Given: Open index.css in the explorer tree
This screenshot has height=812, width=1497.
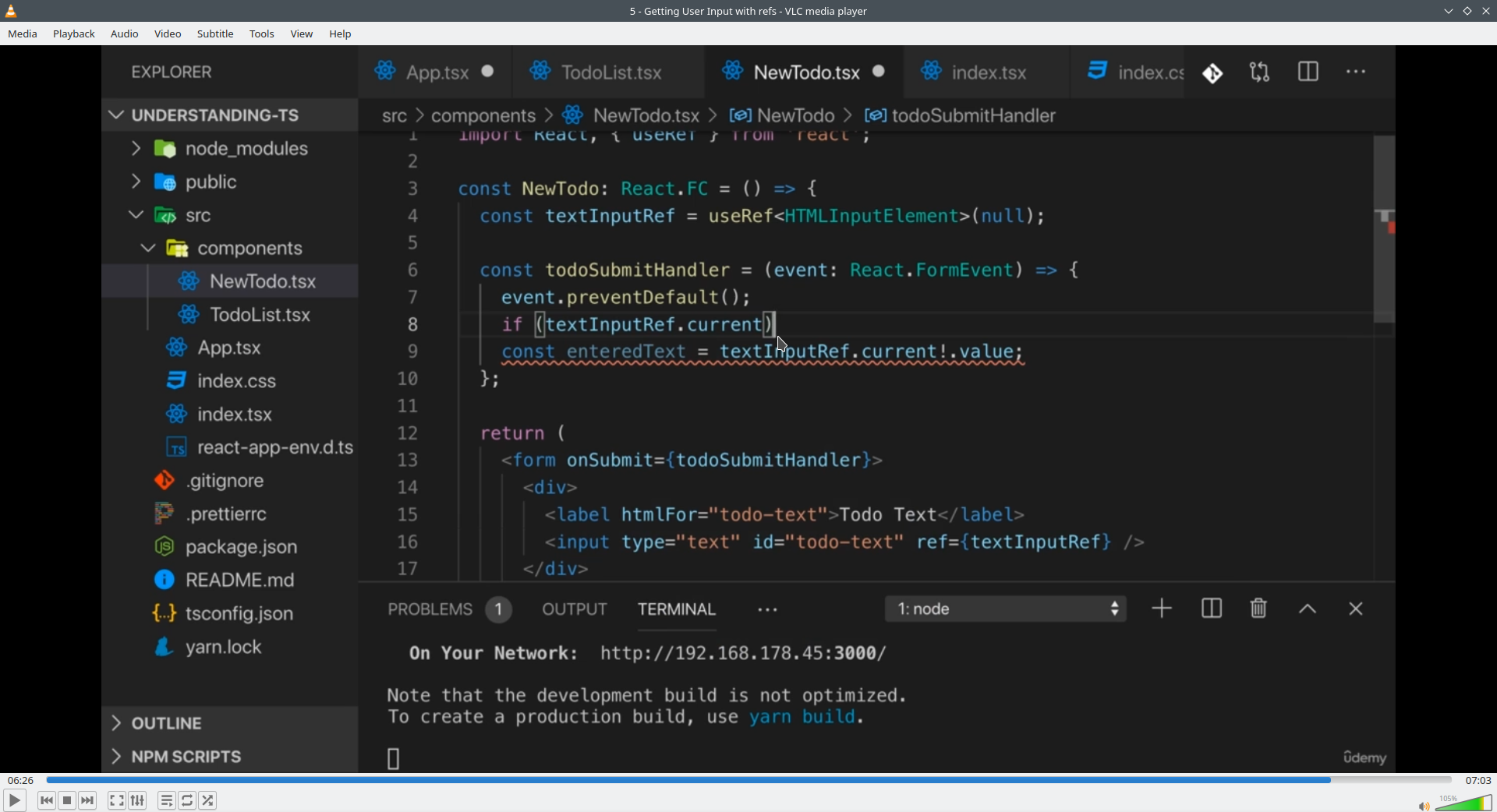Looking at the screenshot, I should [x=230, y=381].
